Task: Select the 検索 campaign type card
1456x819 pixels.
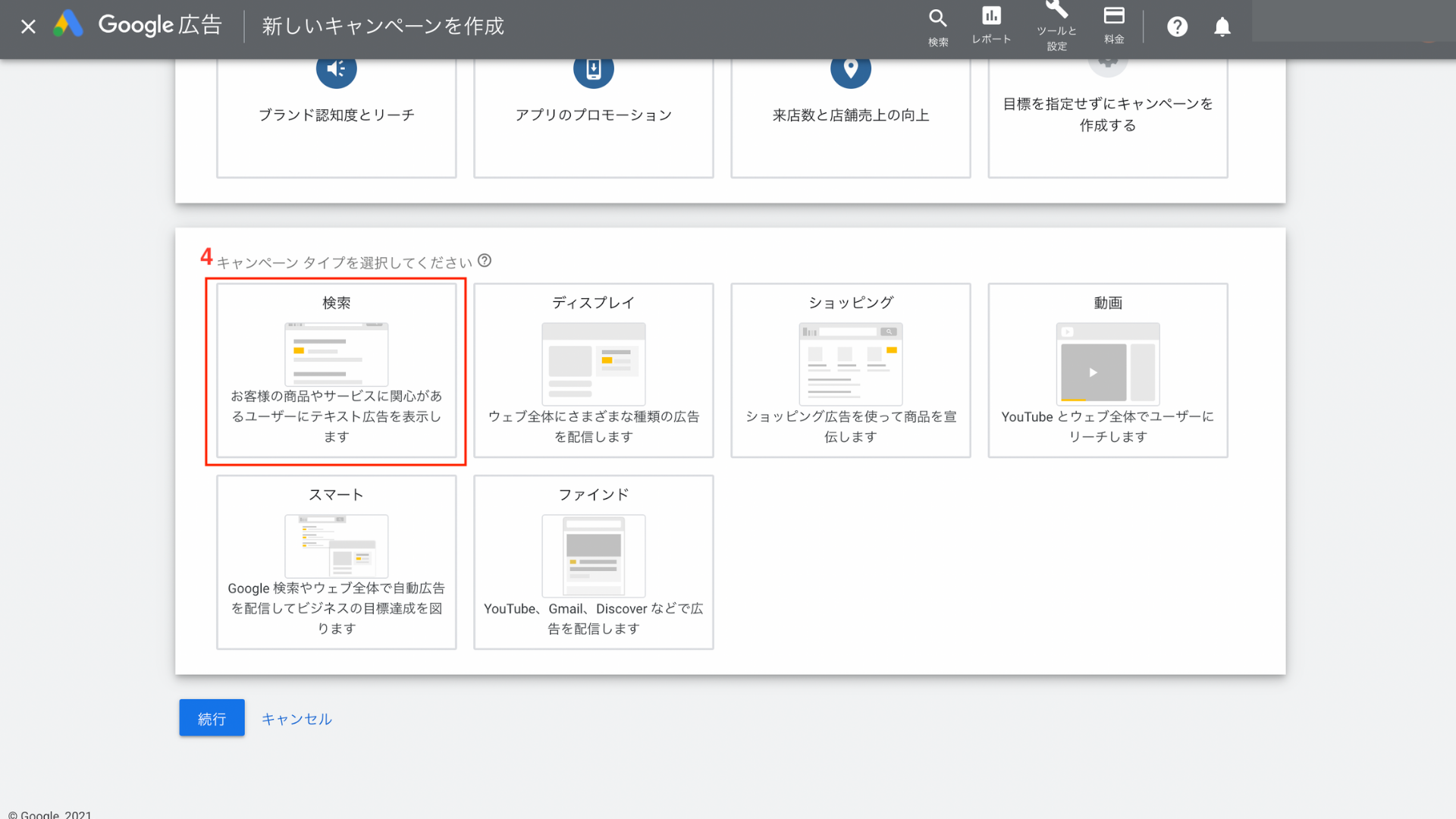Action: (337, 371)
